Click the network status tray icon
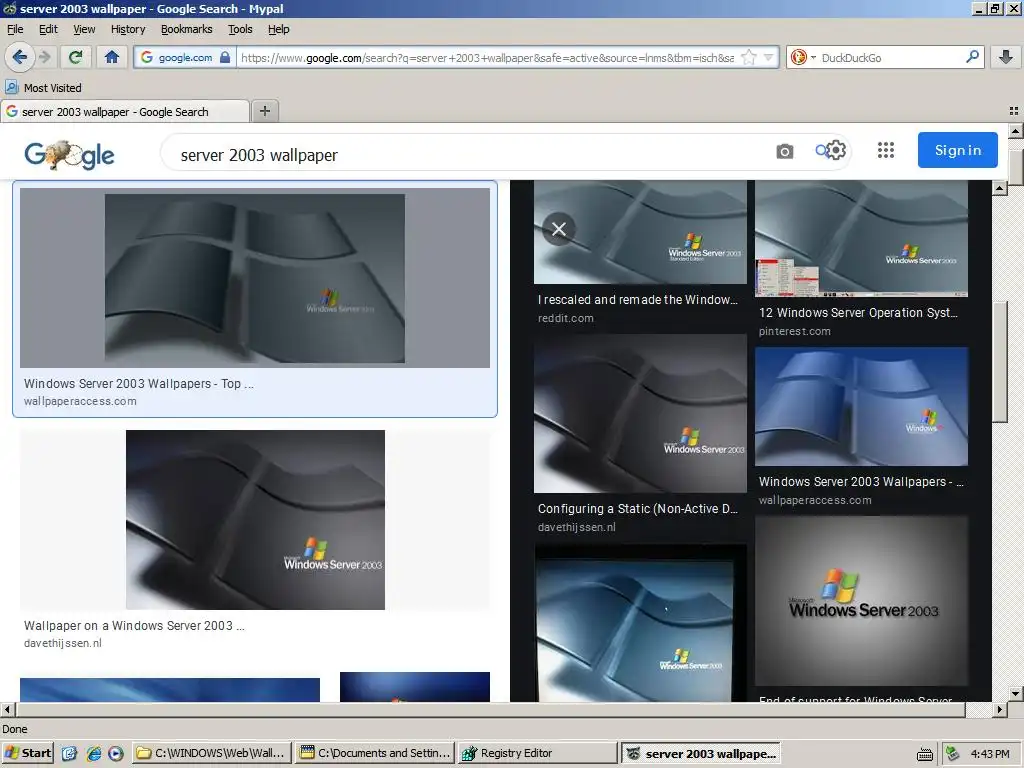1024x768 pixels. tap(953, 754)
